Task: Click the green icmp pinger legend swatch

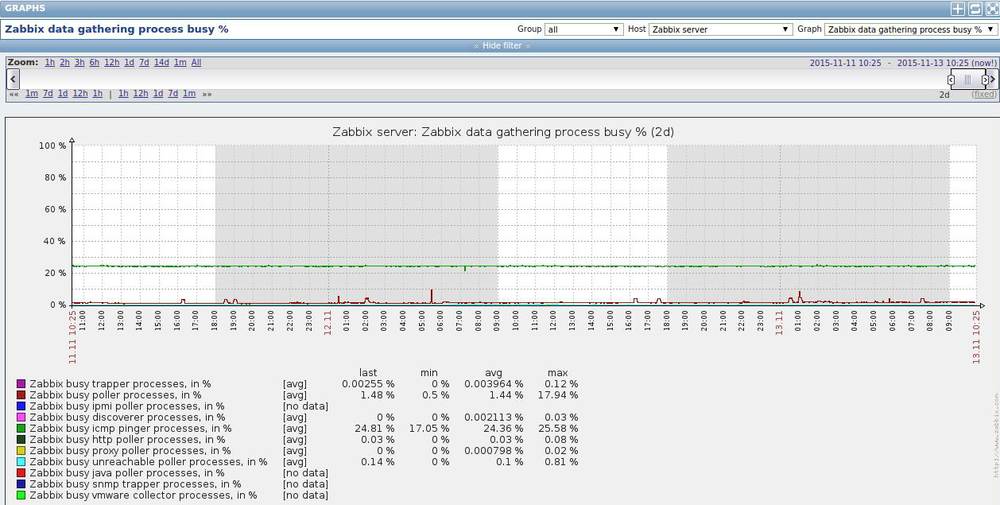Action: point(21,428)
